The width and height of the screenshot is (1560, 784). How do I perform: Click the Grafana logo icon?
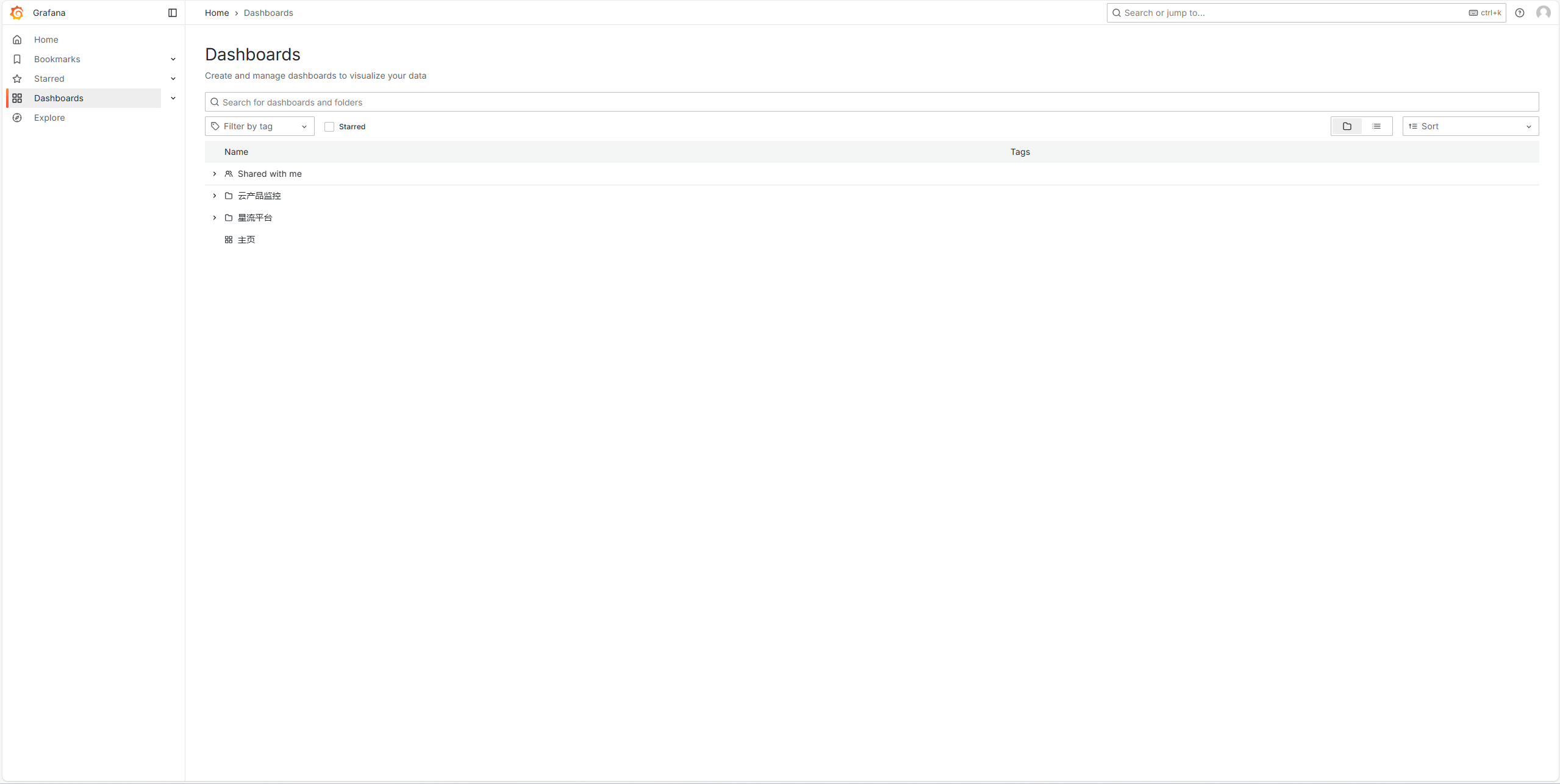(x=17, y=13)
